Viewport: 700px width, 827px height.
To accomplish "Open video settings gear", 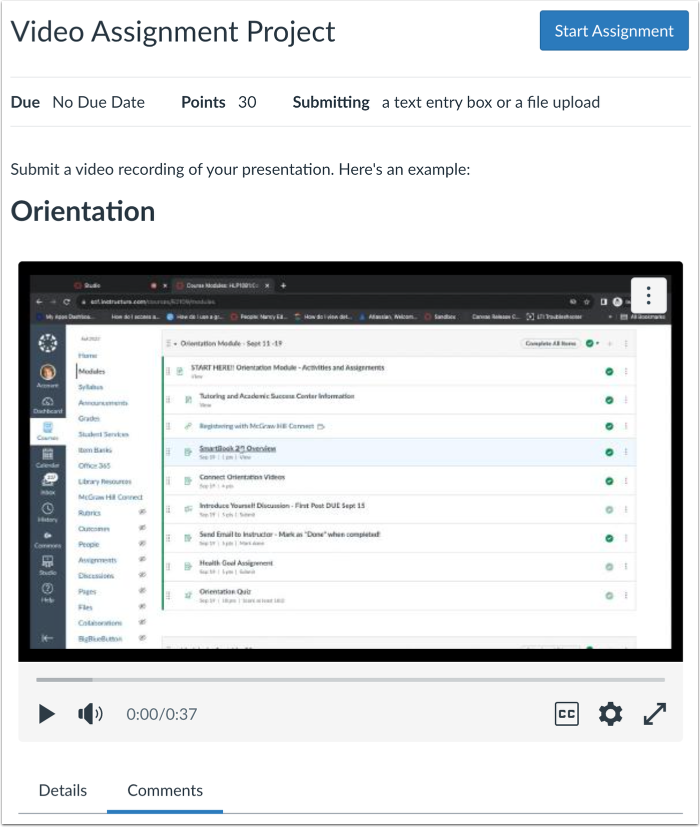I will (x=610, y=714).
